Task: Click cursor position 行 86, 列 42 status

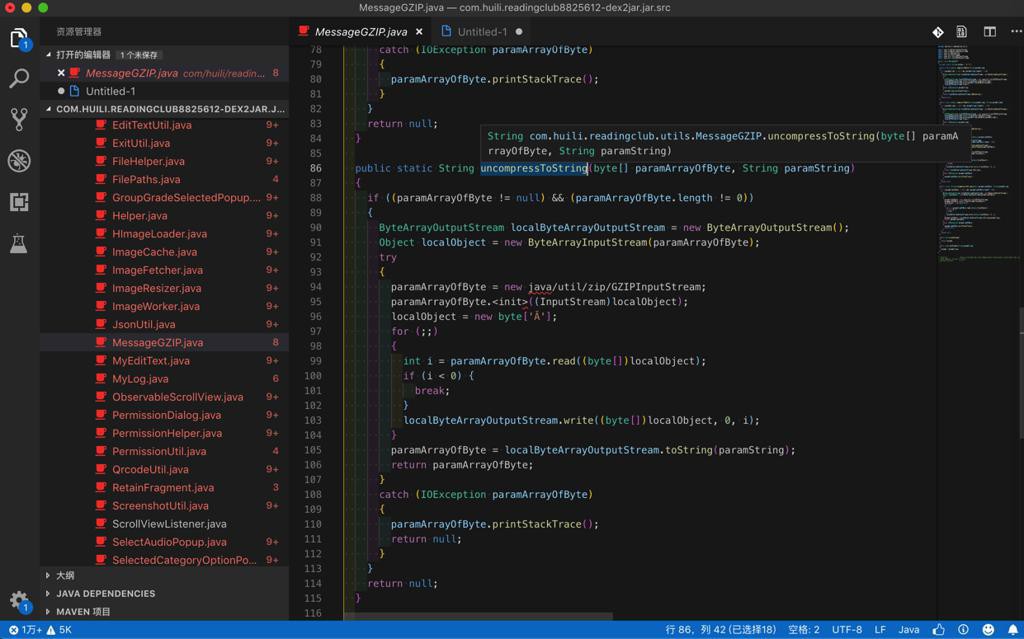Action: click(x=720, y=630)
